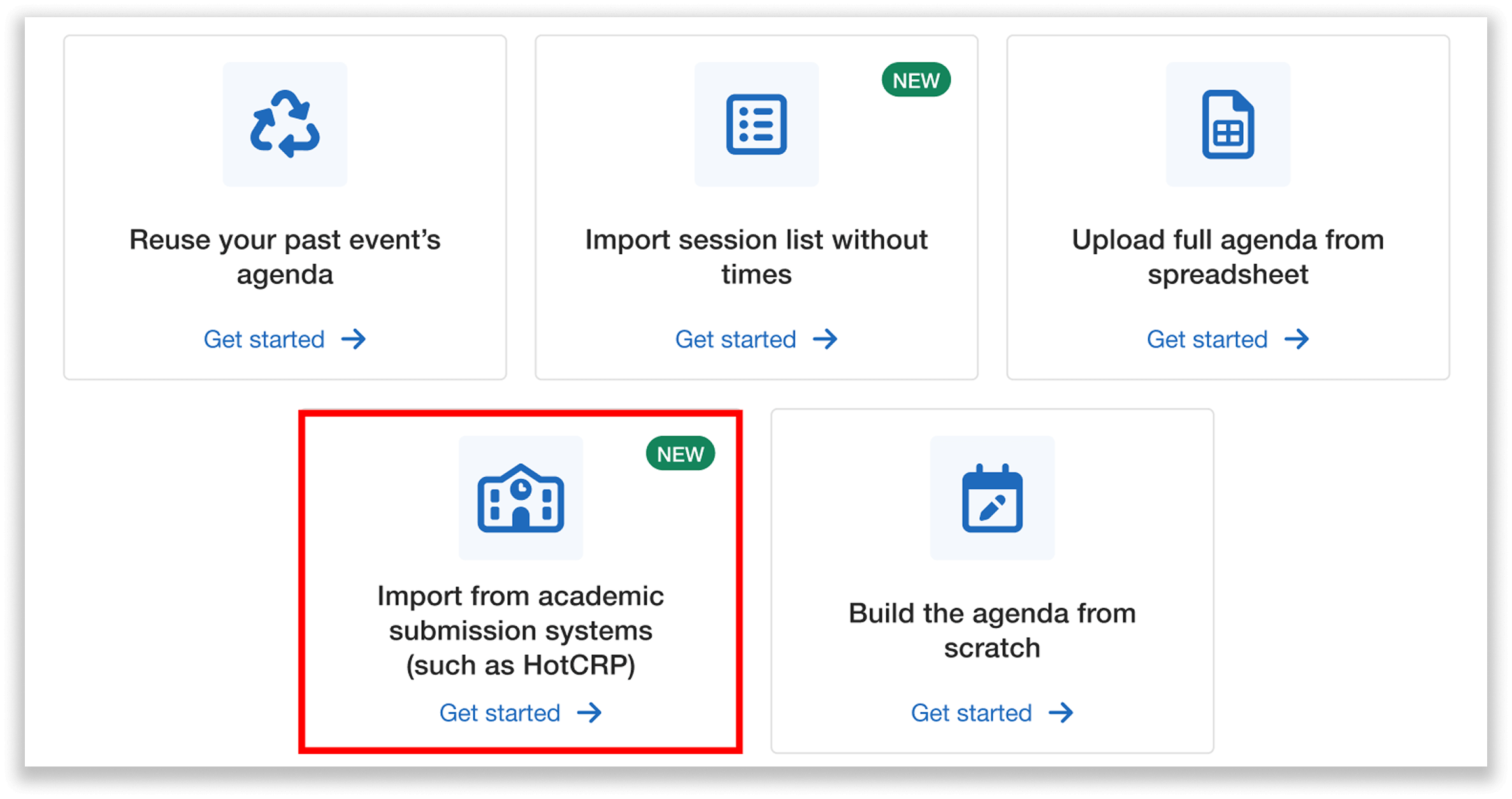The height and width of the screenshot is (799, 1512).
Task: Click Get started to build agenda from scratch
Action: click(x=971, y=713)
